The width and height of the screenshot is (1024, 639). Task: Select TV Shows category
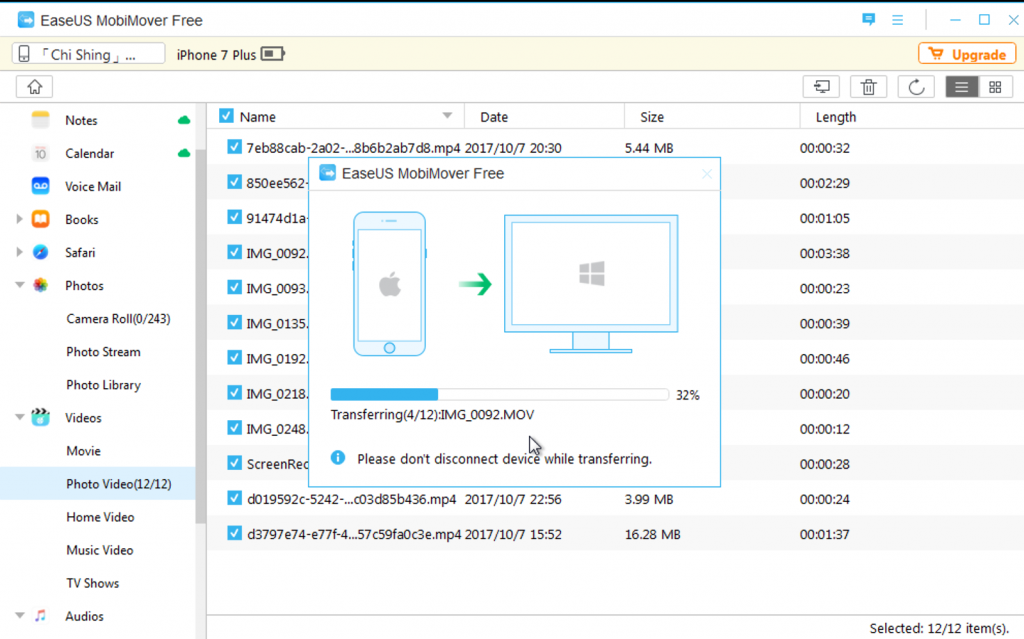[x=92, y=583]
